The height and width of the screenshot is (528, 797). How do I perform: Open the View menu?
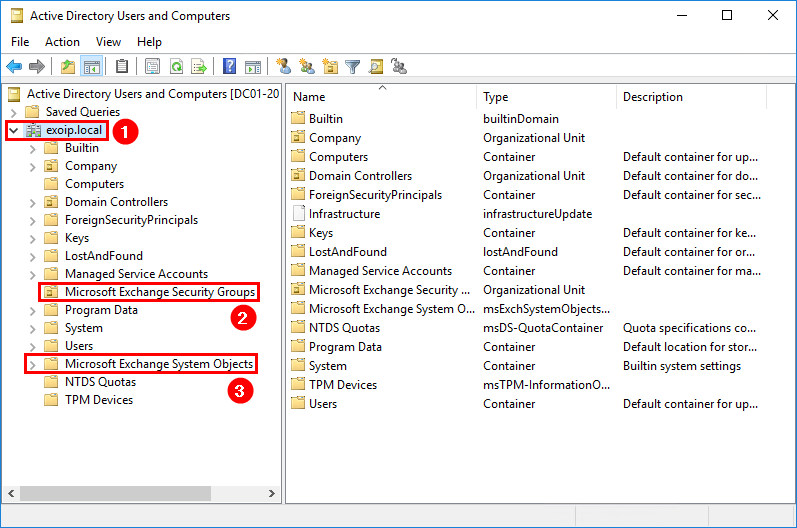click(108, 42)
